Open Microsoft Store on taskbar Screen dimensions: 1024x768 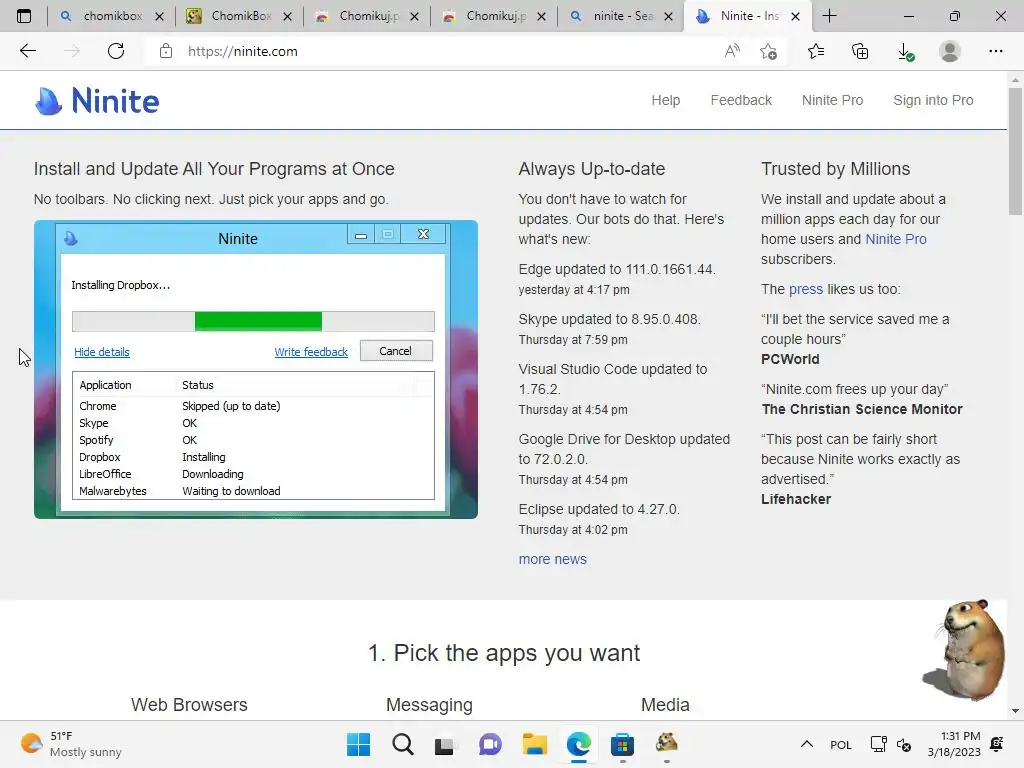click(622, 744)
